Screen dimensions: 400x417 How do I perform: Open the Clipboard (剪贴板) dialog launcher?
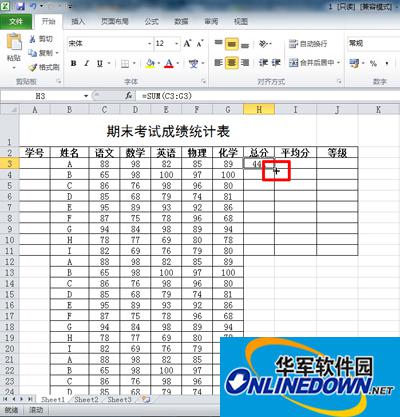pos(59,81)
